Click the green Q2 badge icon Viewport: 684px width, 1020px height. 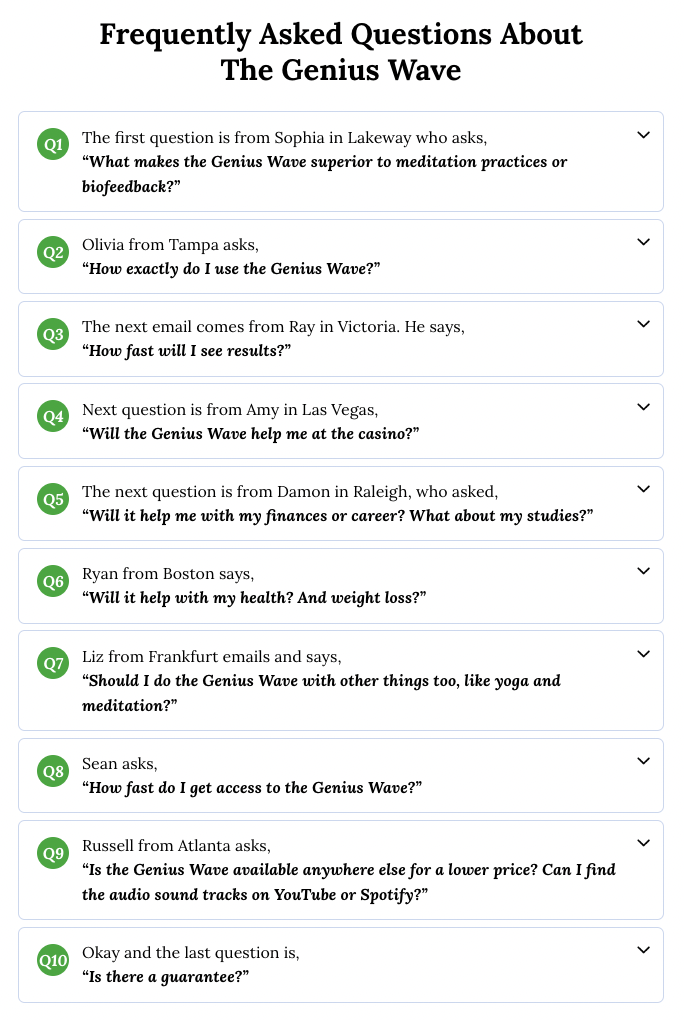[53, 252]
